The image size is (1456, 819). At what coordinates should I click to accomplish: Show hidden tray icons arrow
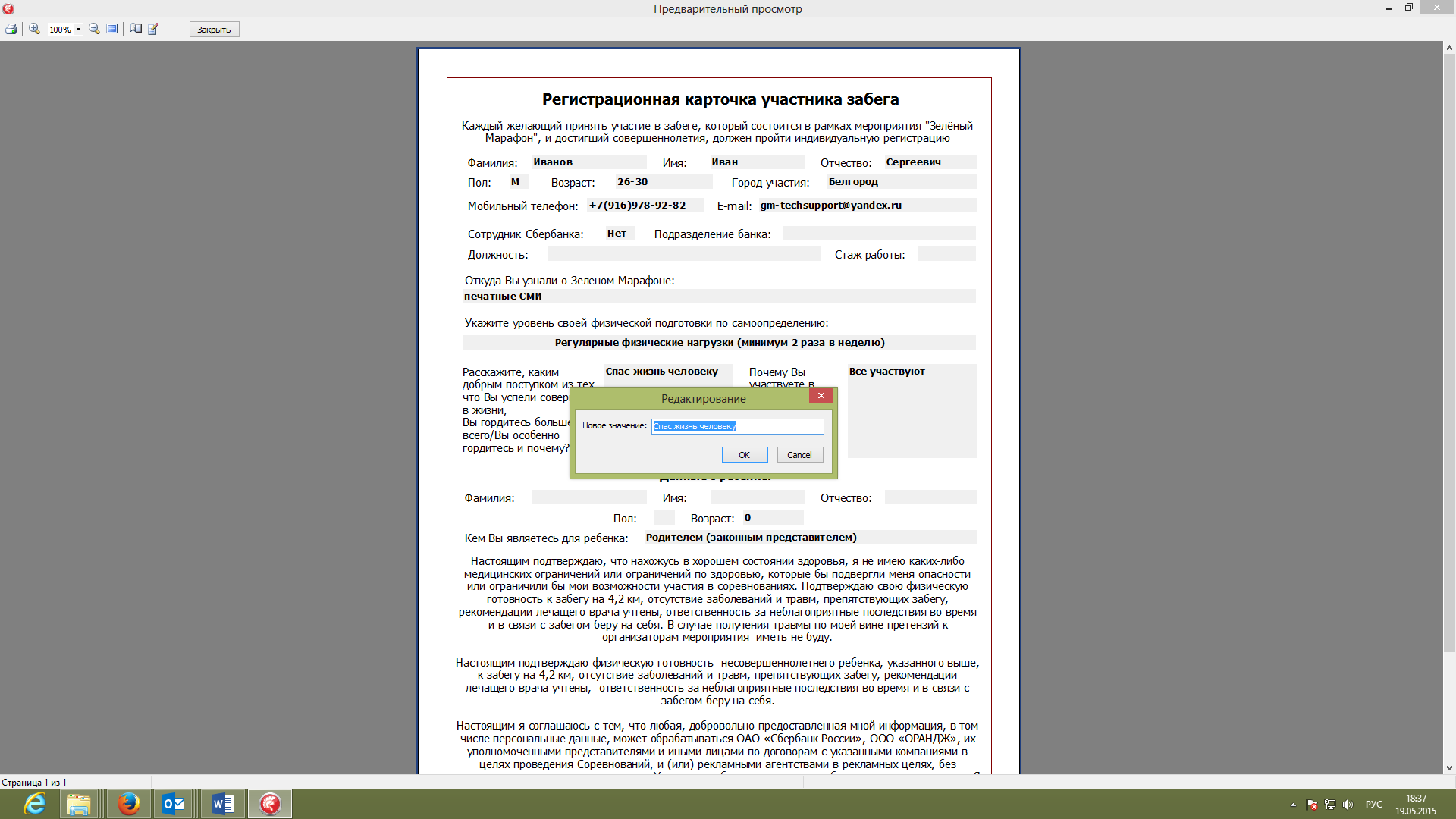(x=1293, y=805)
